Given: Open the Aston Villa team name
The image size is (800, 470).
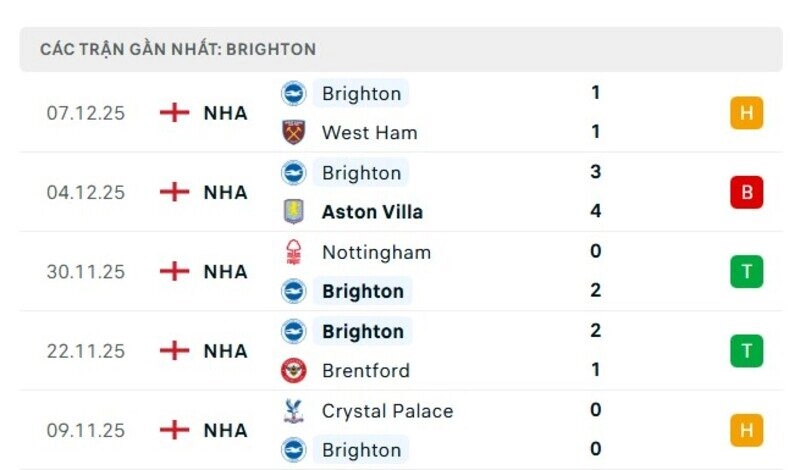Looking at the screenshot, I should tap(372, 212).
